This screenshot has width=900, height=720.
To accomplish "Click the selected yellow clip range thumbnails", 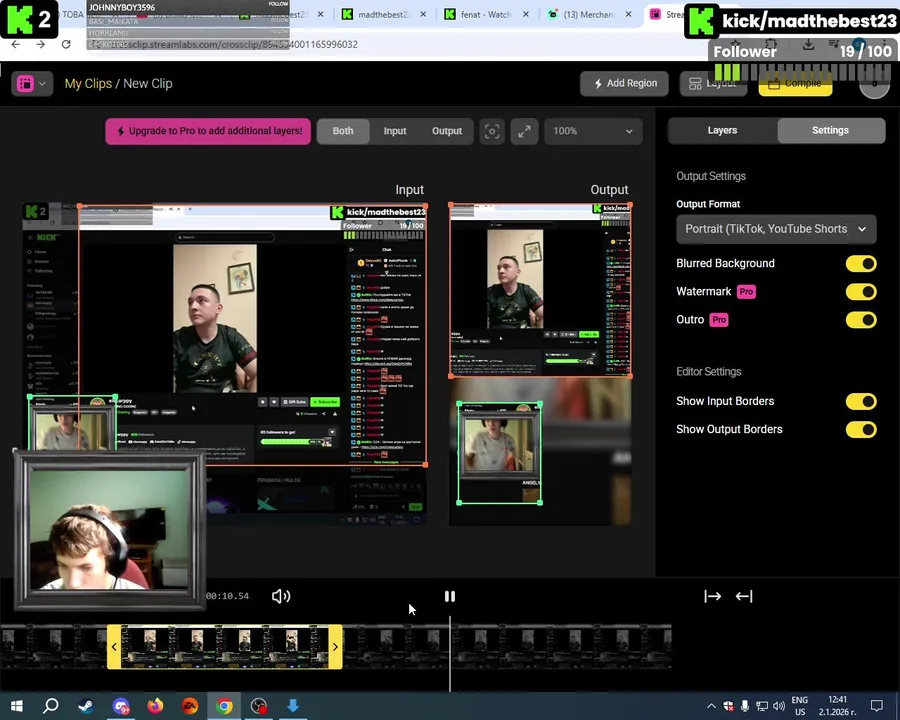I will click(224, 647).
